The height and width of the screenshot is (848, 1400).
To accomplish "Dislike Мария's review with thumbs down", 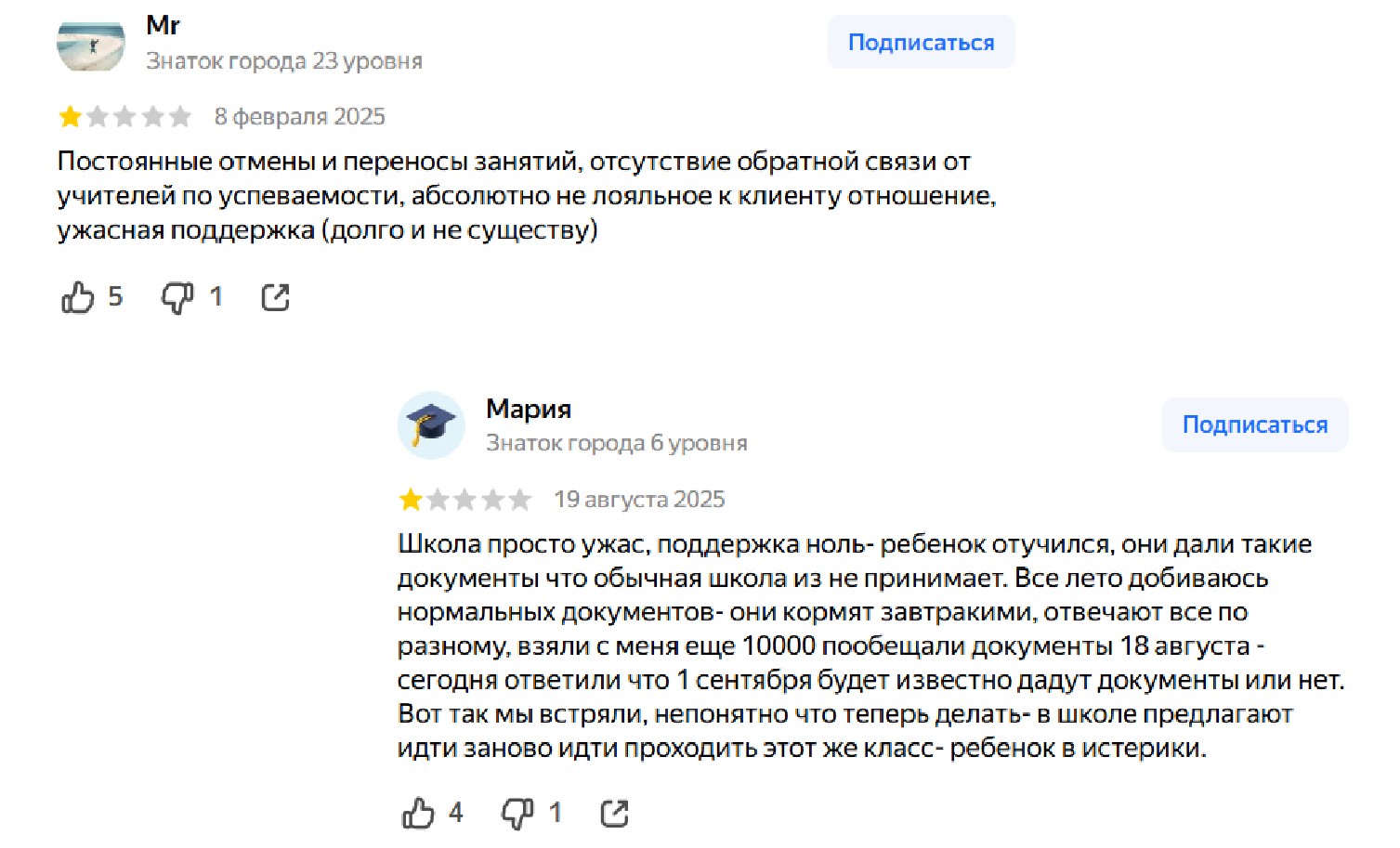I will pyautogui.click(x=518, y=813).
